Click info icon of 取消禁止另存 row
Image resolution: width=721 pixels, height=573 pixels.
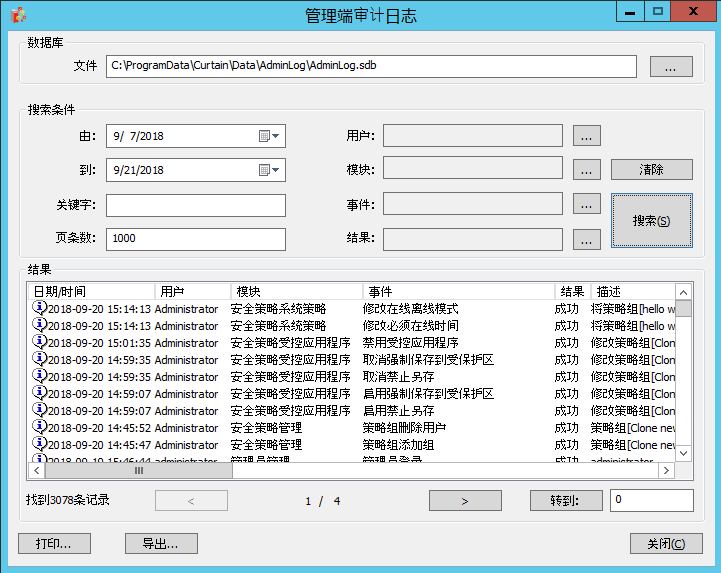[x=40, y=375]
